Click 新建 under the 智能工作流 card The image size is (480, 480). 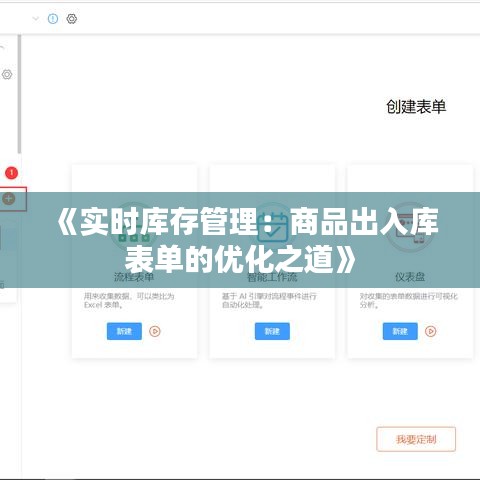(x=272, y=331)
